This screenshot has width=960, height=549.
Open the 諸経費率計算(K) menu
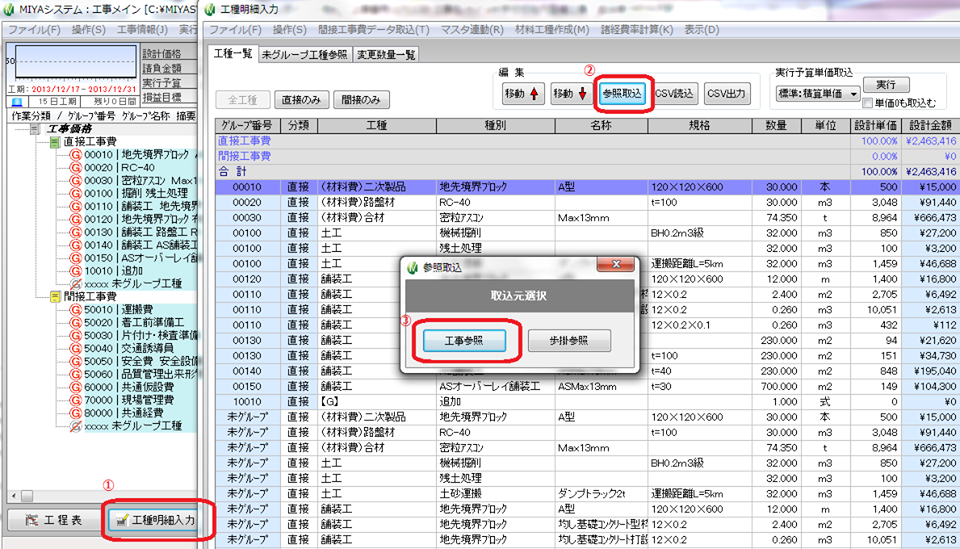tap(637, 29)
